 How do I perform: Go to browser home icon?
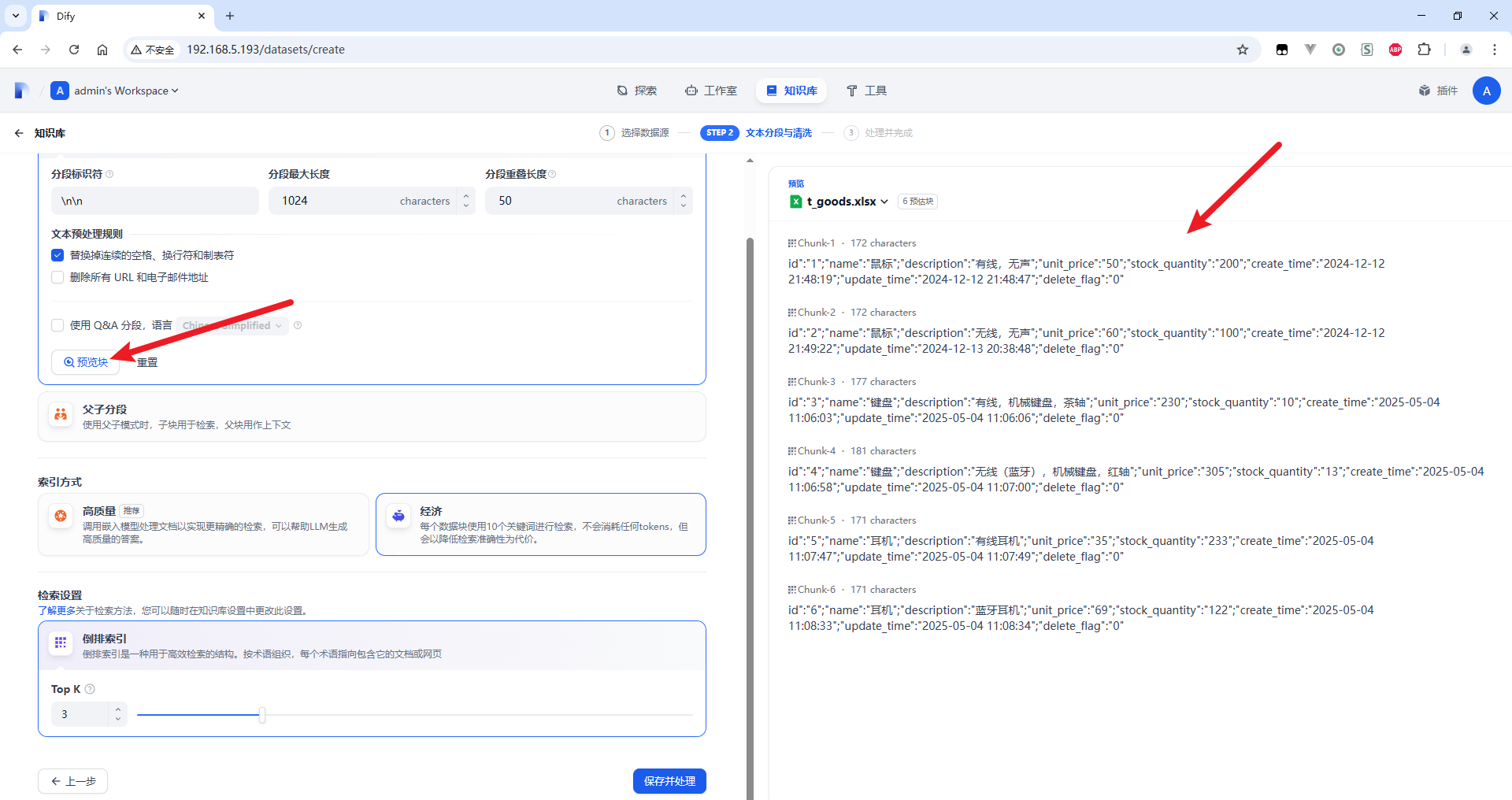pyautogui.click(x=102, y=50)
